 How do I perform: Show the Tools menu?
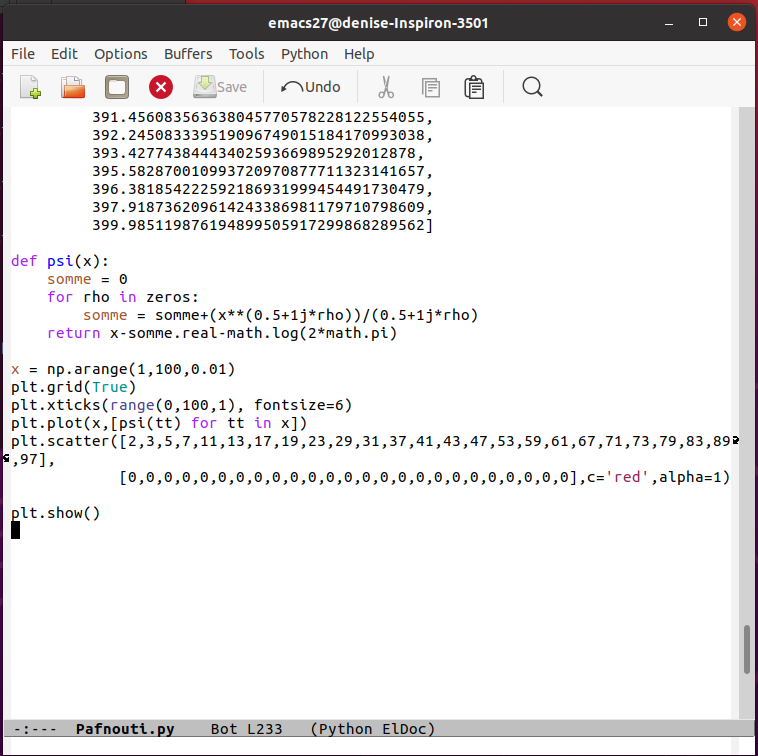246,54
